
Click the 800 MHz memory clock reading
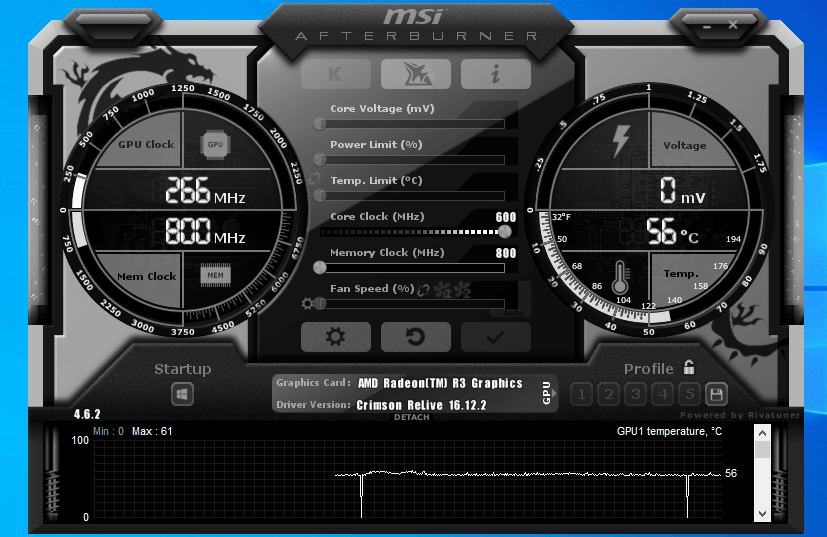[205, 231]
